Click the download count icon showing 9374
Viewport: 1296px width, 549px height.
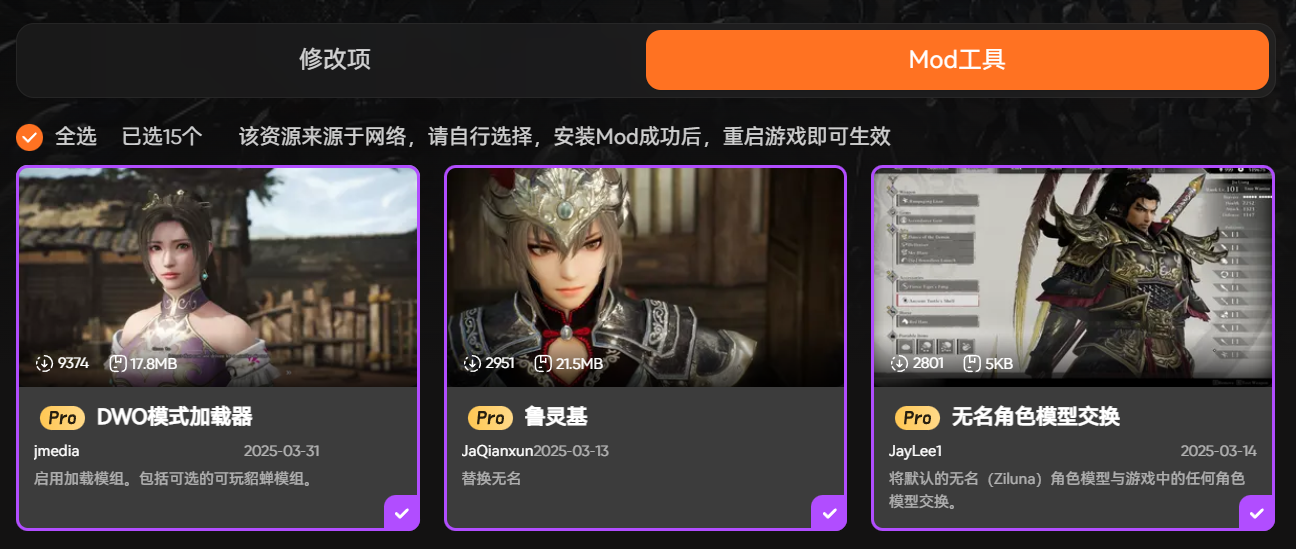(43, 363)
